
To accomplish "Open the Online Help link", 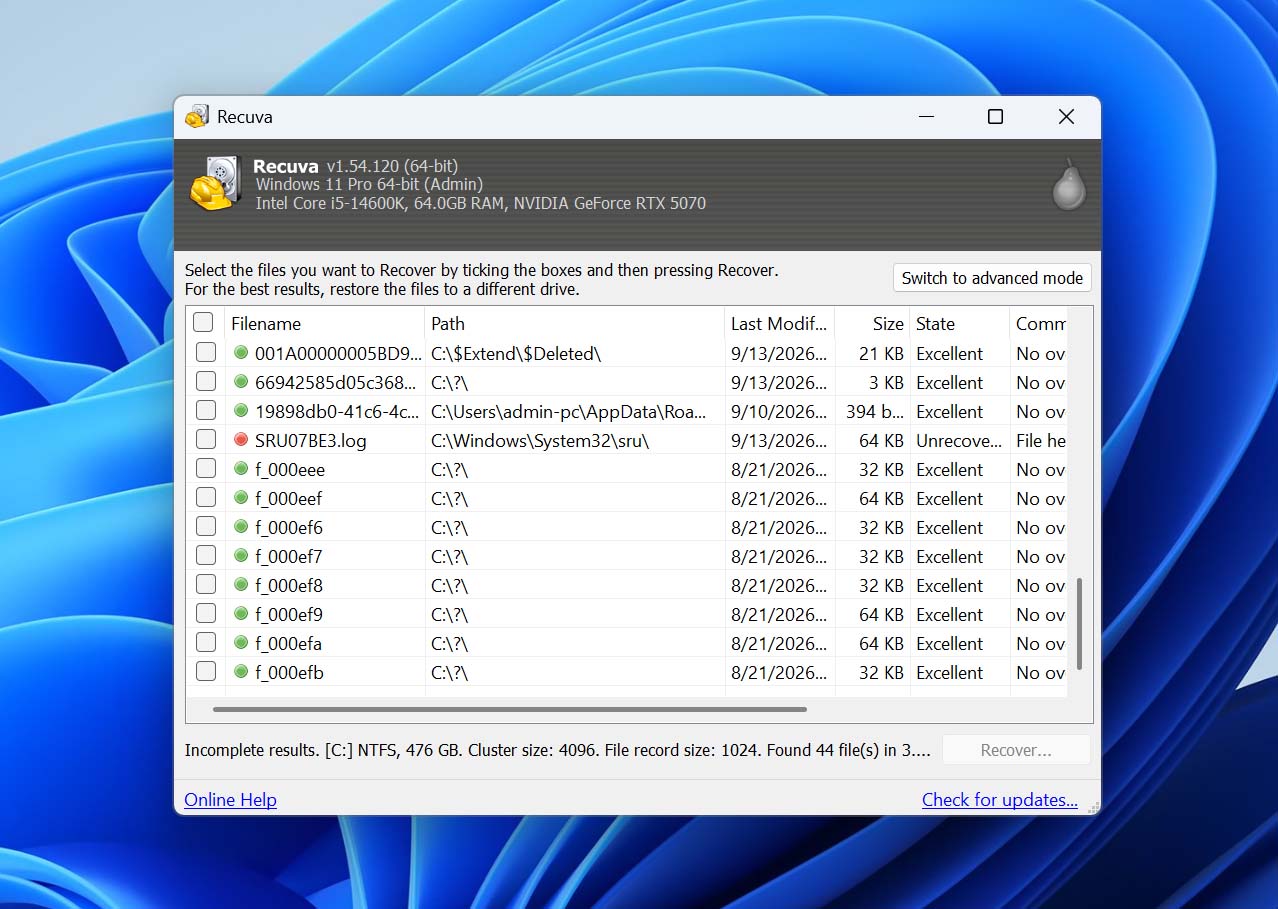I will pyautogui.click(x=230, y=800).
